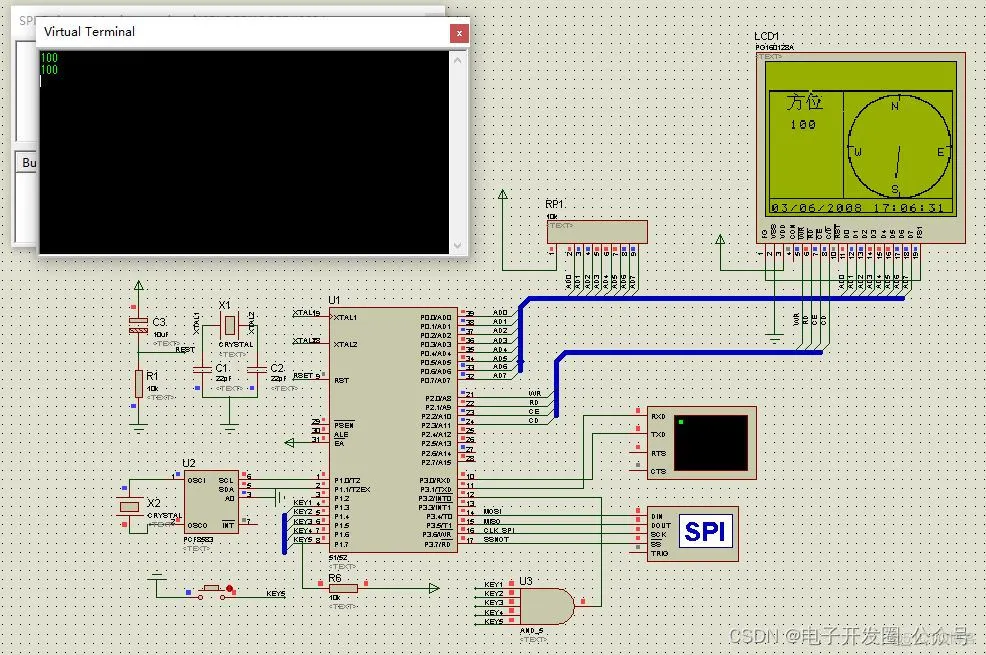Click the Virtual Terminal scrollbar up arrow
The width and height of the screenshot is (986, 655).
coord(457,60)
